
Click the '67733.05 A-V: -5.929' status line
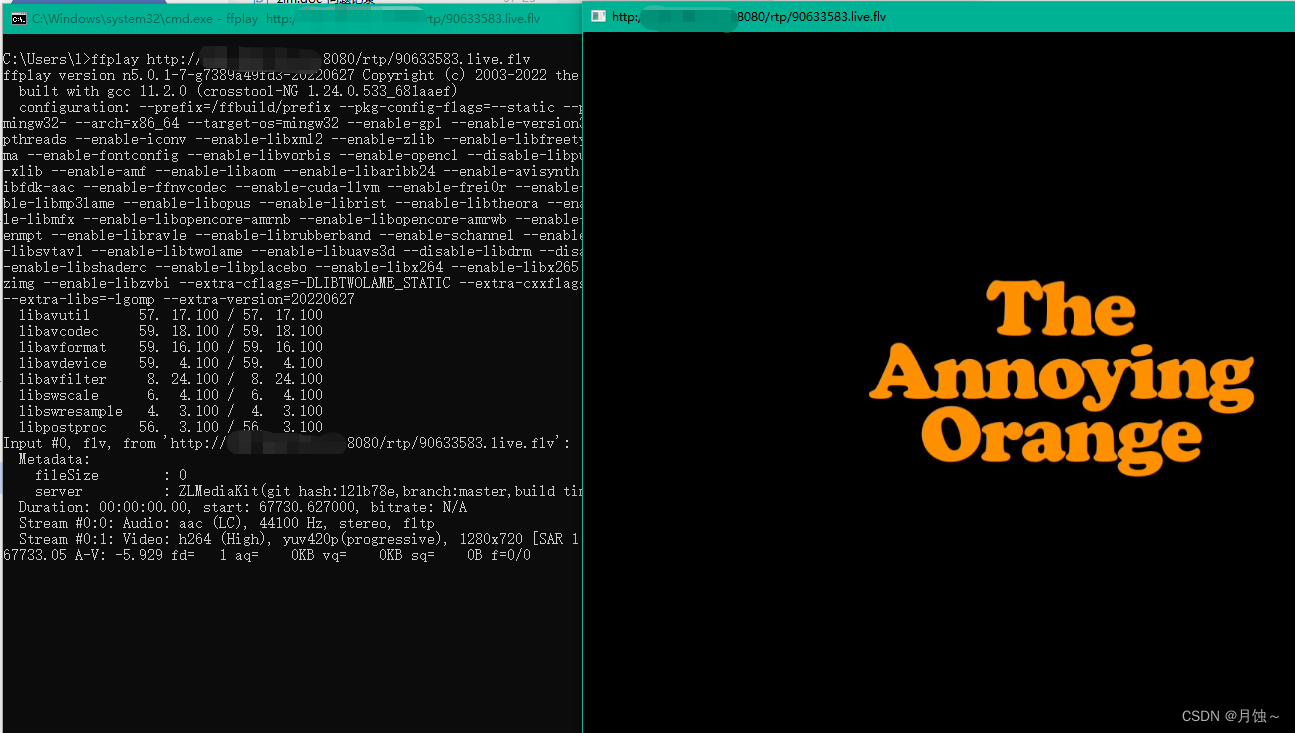[x=267, y=555]
